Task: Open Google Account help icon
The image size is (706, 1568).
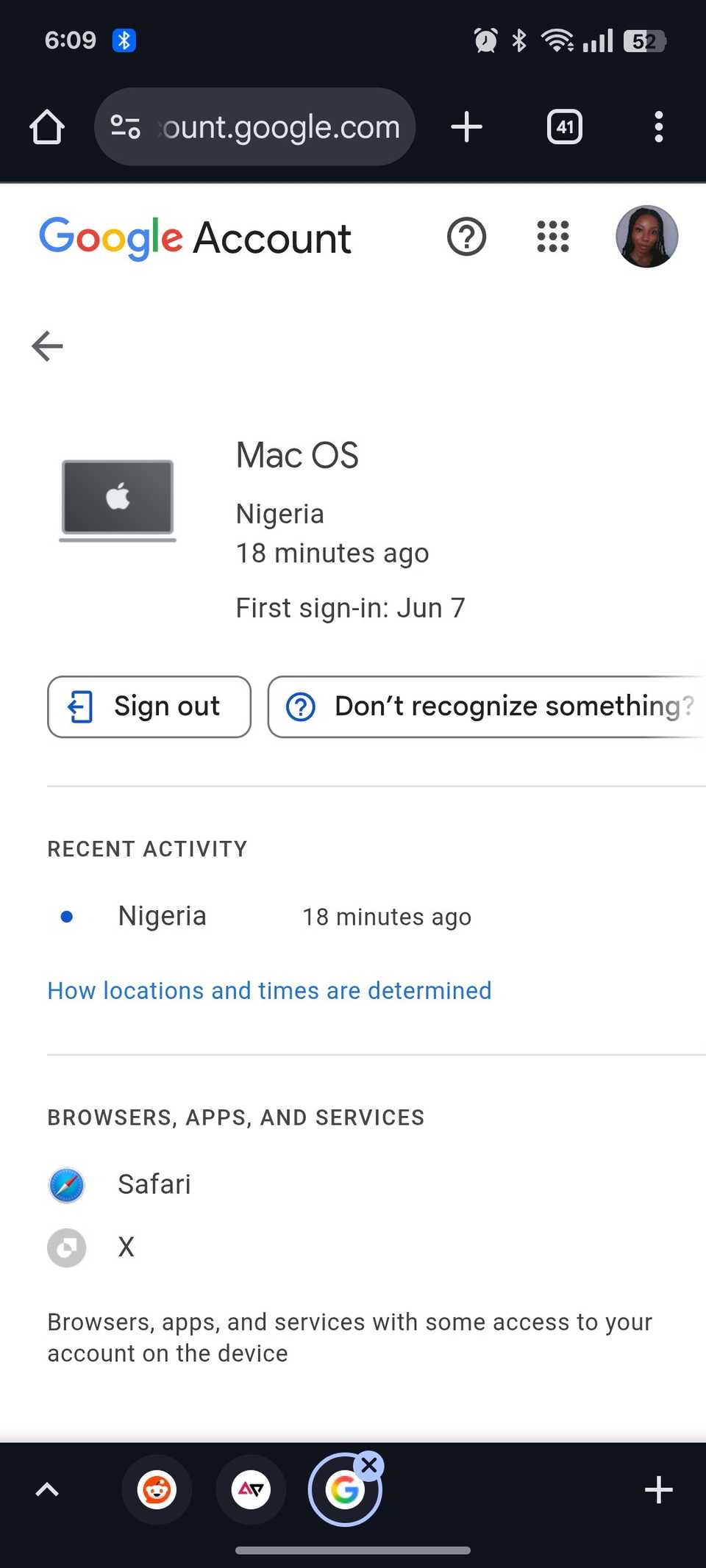Action: (x=467, y=237)
